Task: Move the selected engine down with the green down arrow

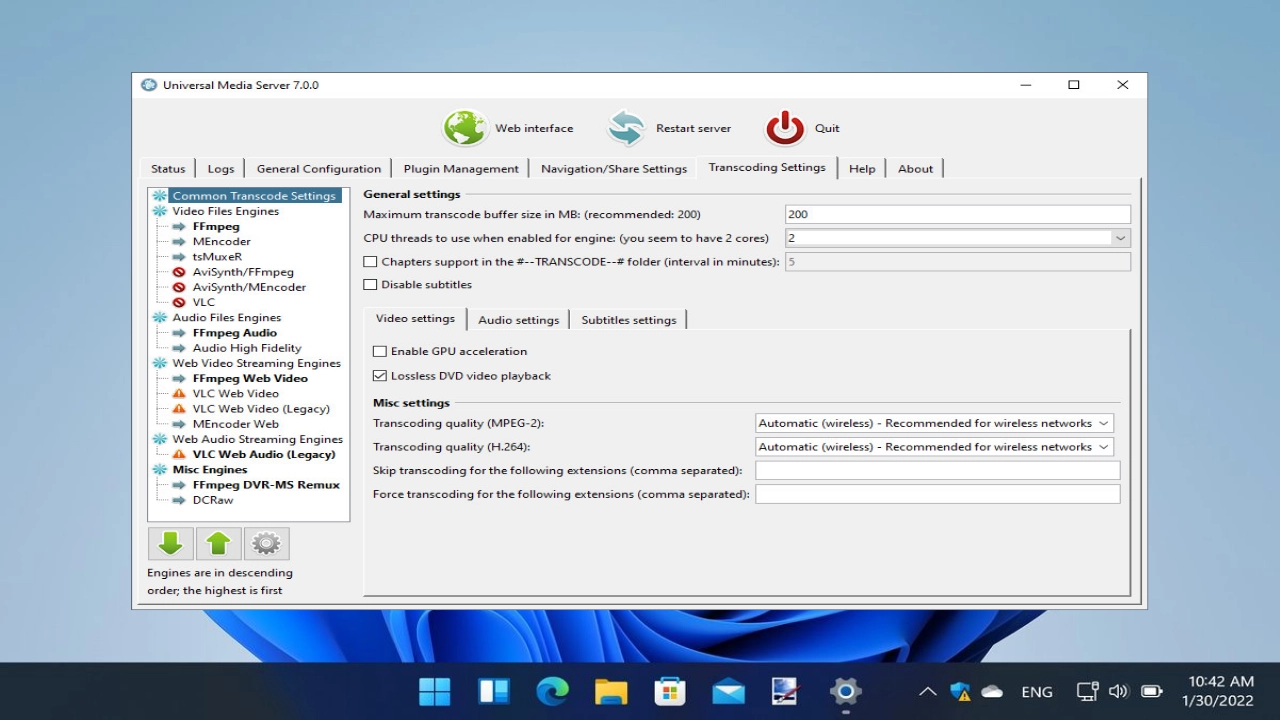Action: click(170, 544)
